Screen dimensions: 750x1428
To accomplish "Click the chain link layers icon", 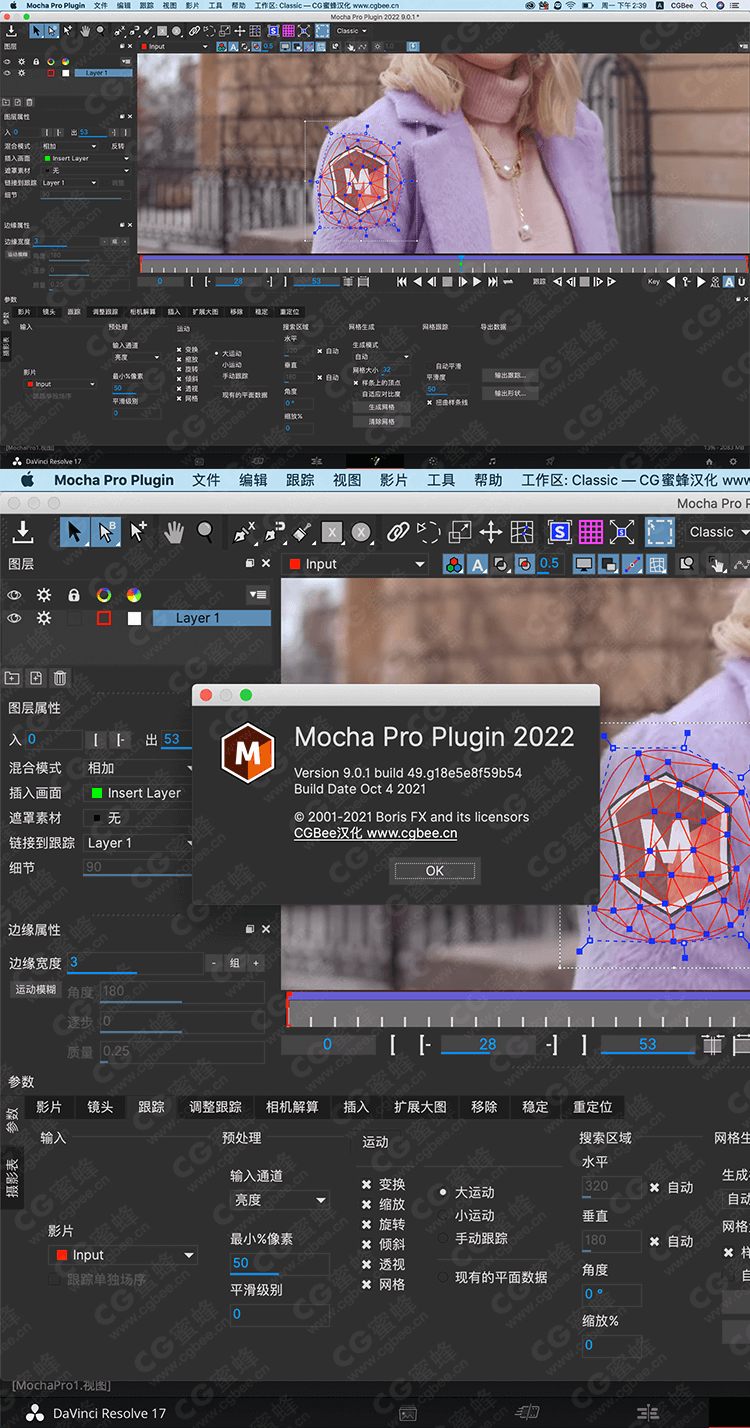I will pyautogui.click(x=398, y=532).
